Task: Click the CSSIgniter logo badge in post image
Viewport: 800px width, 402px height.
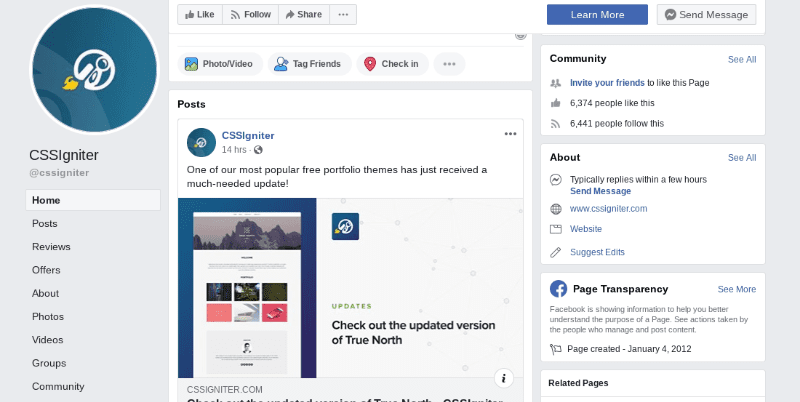Action: tap(345, 227)
